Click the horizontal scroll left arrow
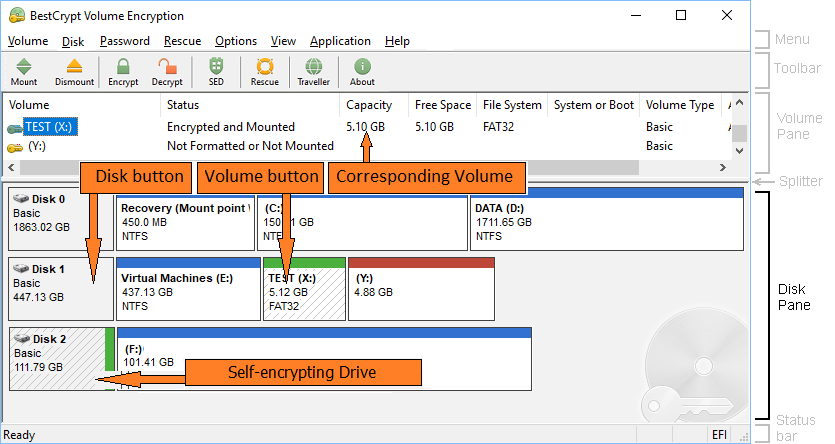Image resolution: width=835 pixels, height=444 pixels. (11, 167)
